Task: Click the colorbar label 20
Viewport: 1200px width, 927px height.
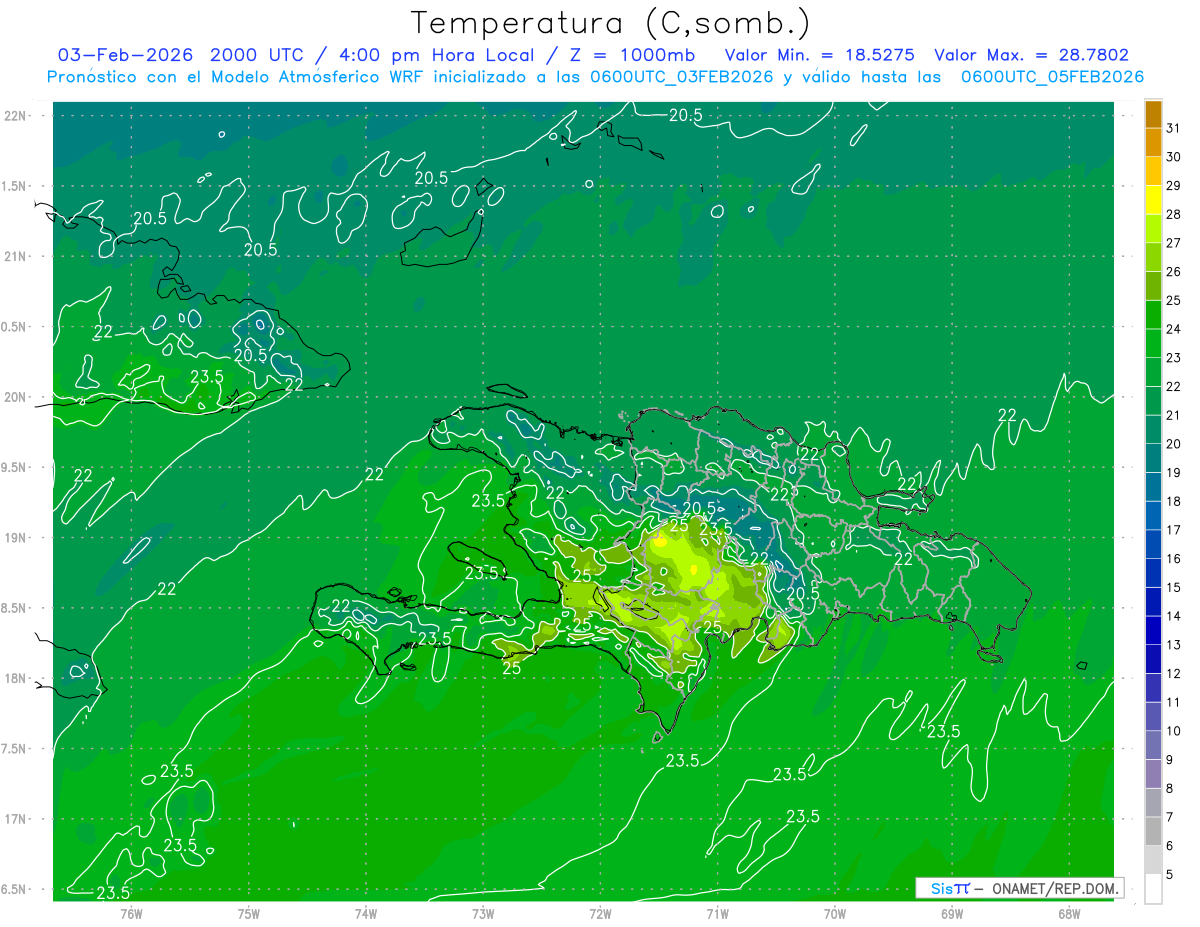Action: [x=1173, y=443]
